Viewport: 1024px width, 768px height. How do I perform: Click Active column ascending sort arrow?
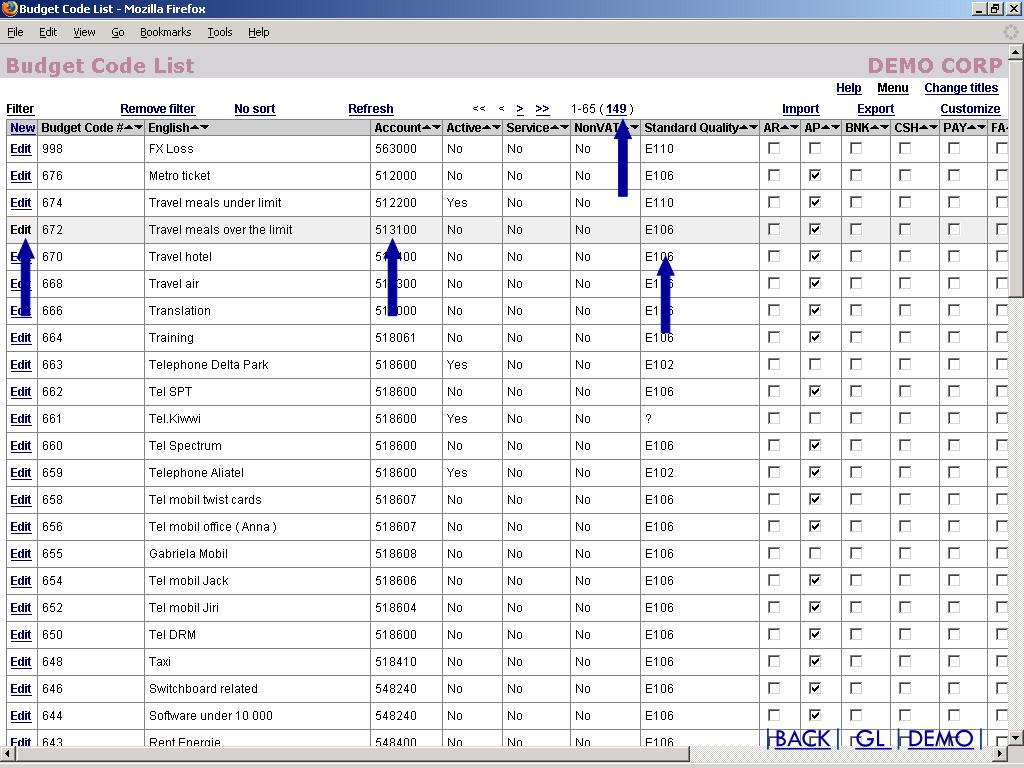(x=487, y=127)
